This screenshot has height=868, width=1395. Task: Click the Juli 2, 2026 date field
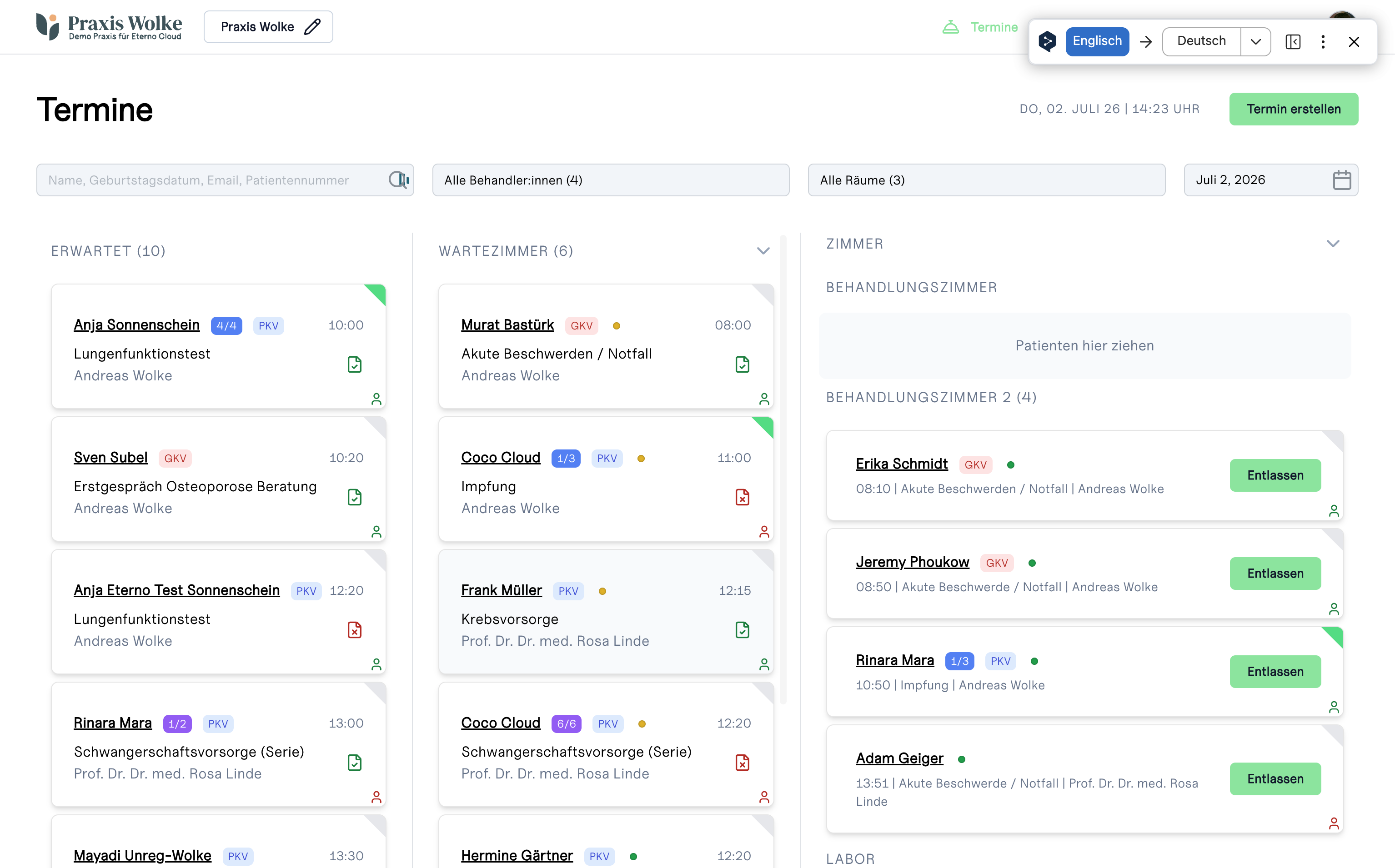pyautogui.click(x=1271, y=180)
